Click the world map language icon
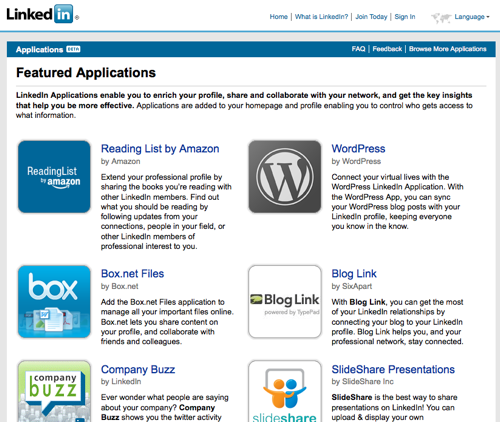Image resolution: width=500 pixels, height=422 pixels. (x=441, y=18)
